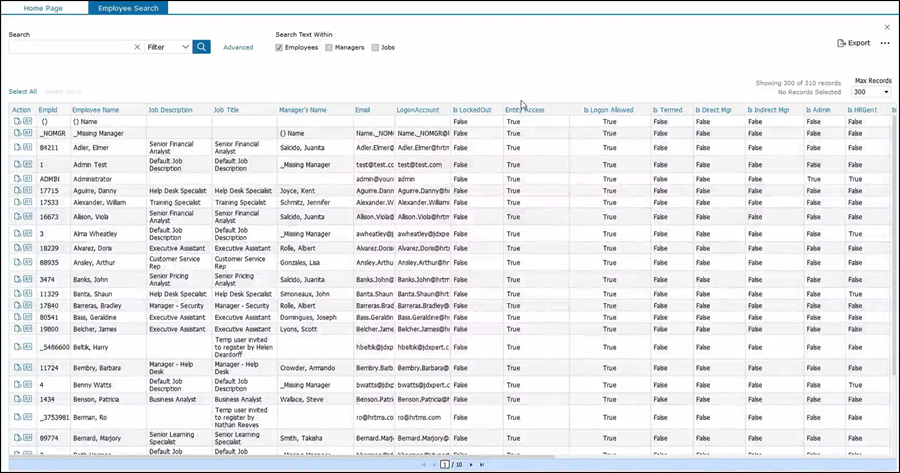Uncheck the Employees checkbox
The height and width of the screenshot is (473, 900).
pos(280,47)
